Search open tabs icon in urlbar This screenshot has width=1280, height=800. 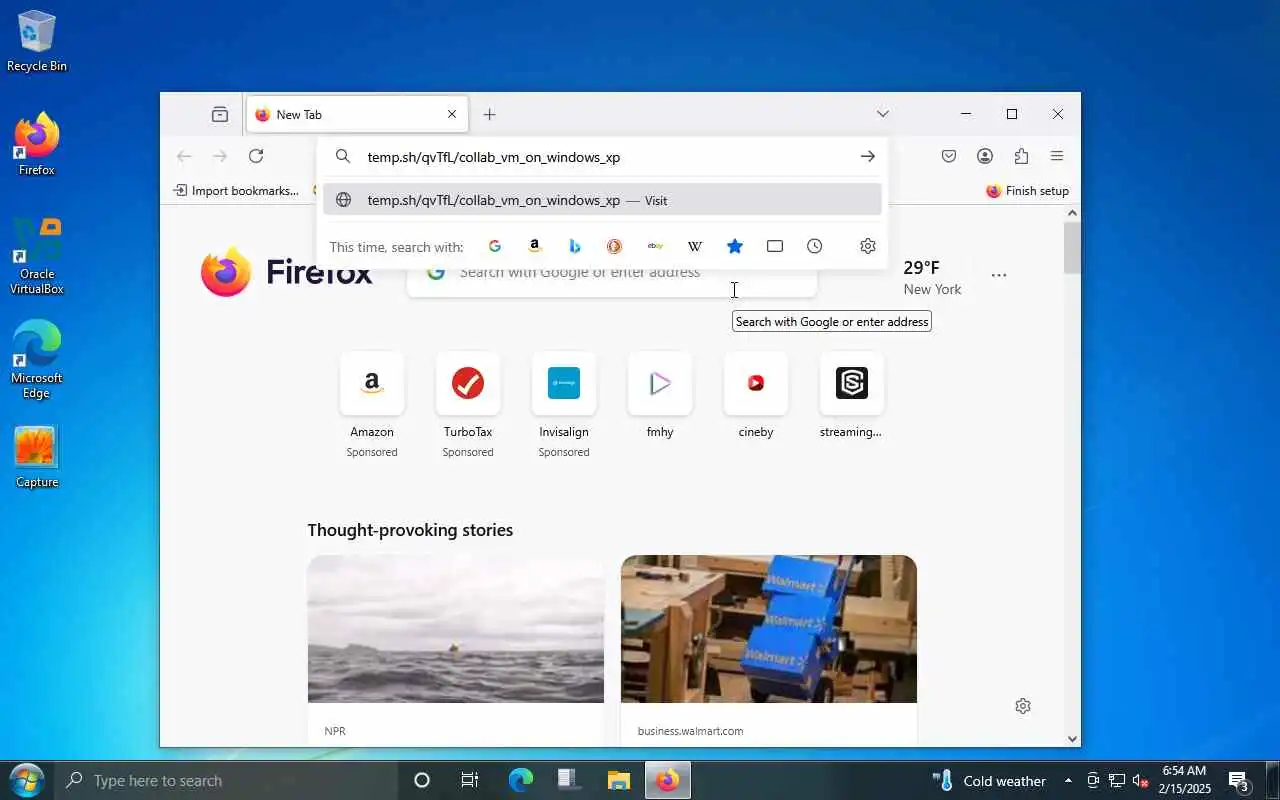(775, 246)
